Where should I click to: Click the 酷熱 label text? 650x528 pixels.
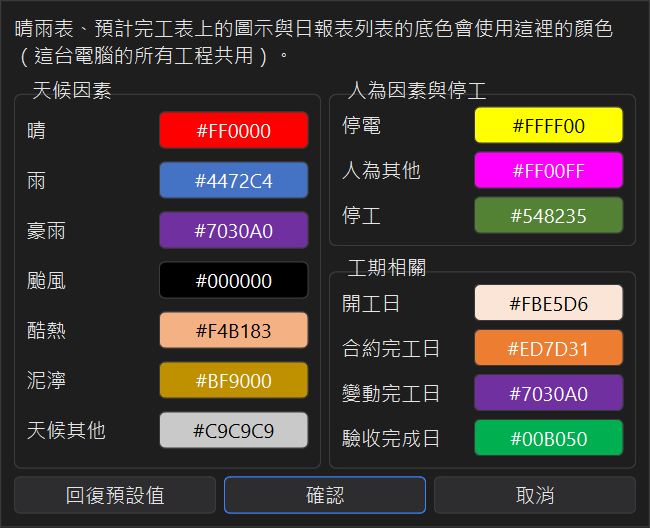(x=46, y=331)
